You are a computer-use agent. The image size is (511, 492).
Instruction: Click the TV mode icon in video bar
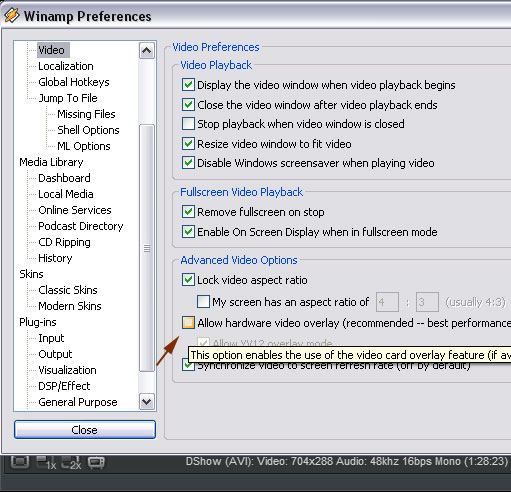96,463
